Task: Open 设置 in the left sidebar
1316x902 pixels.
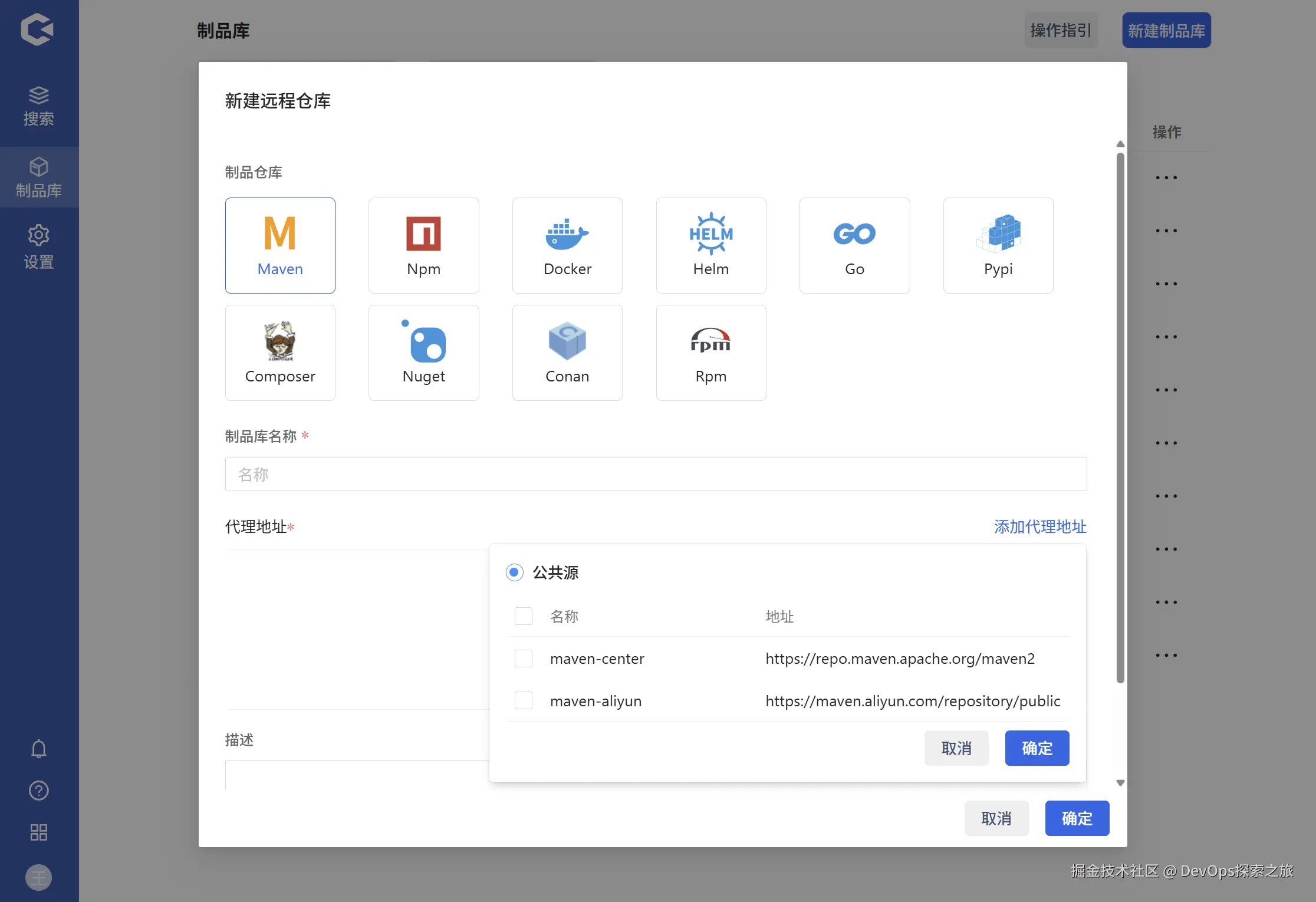Action: (38, 246)
